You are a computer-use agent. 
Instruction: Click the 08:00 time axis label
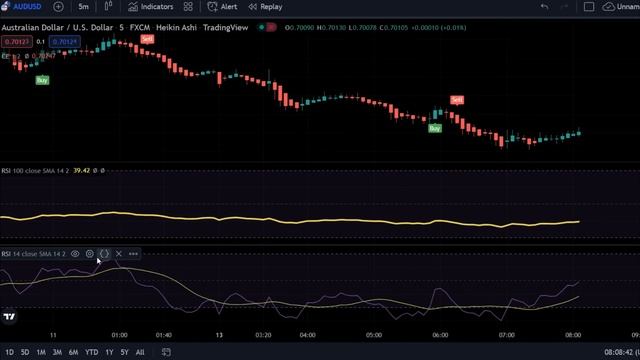click(x=573, y=335)
